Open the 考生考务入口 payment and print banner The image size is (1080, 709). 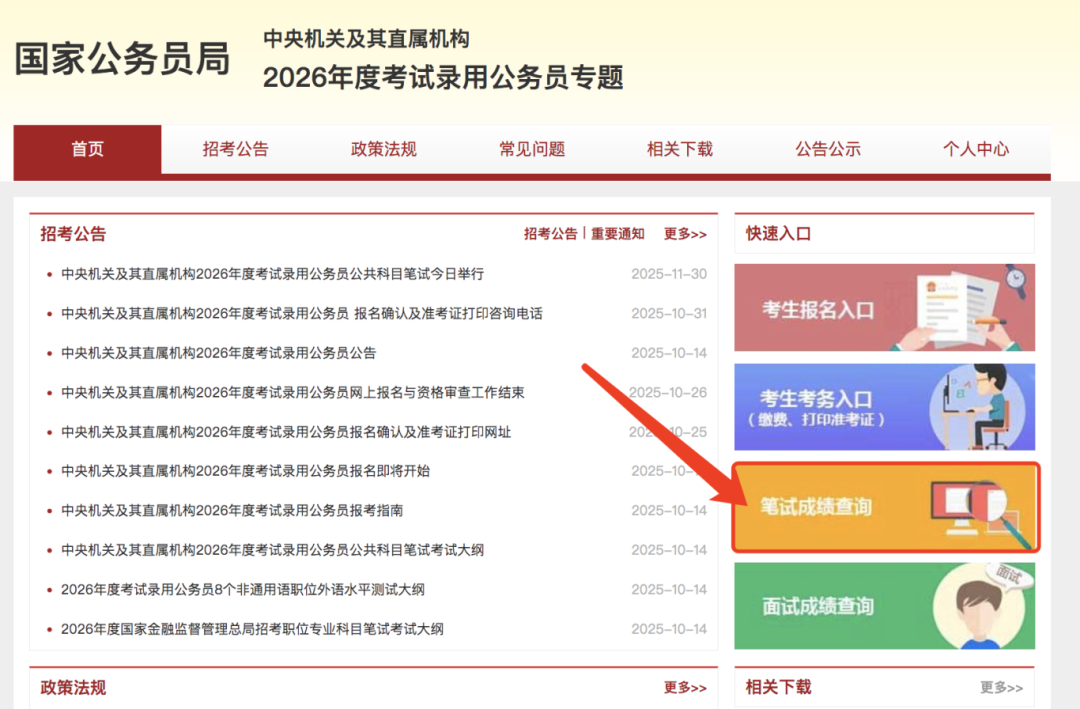point(884,407)
